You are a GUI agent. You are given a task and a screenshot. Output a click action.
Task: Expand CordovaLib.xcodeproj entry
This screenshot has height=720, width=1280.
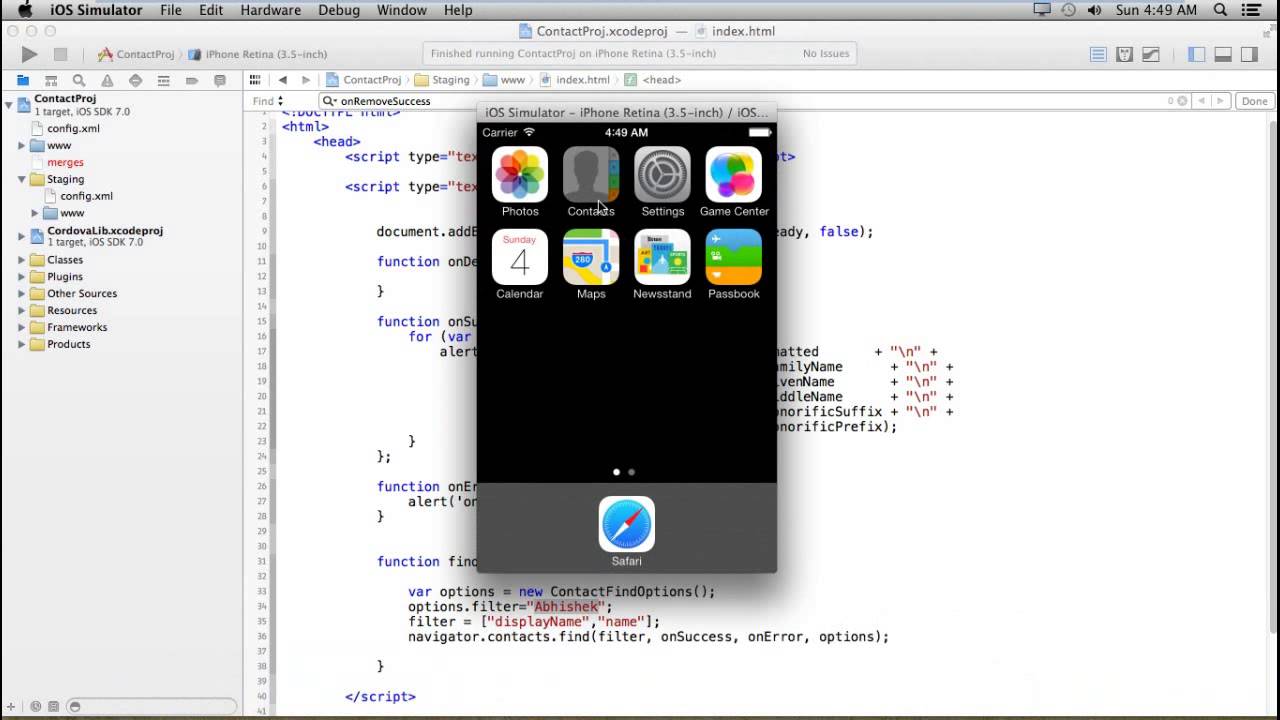(x=22, y=236)
